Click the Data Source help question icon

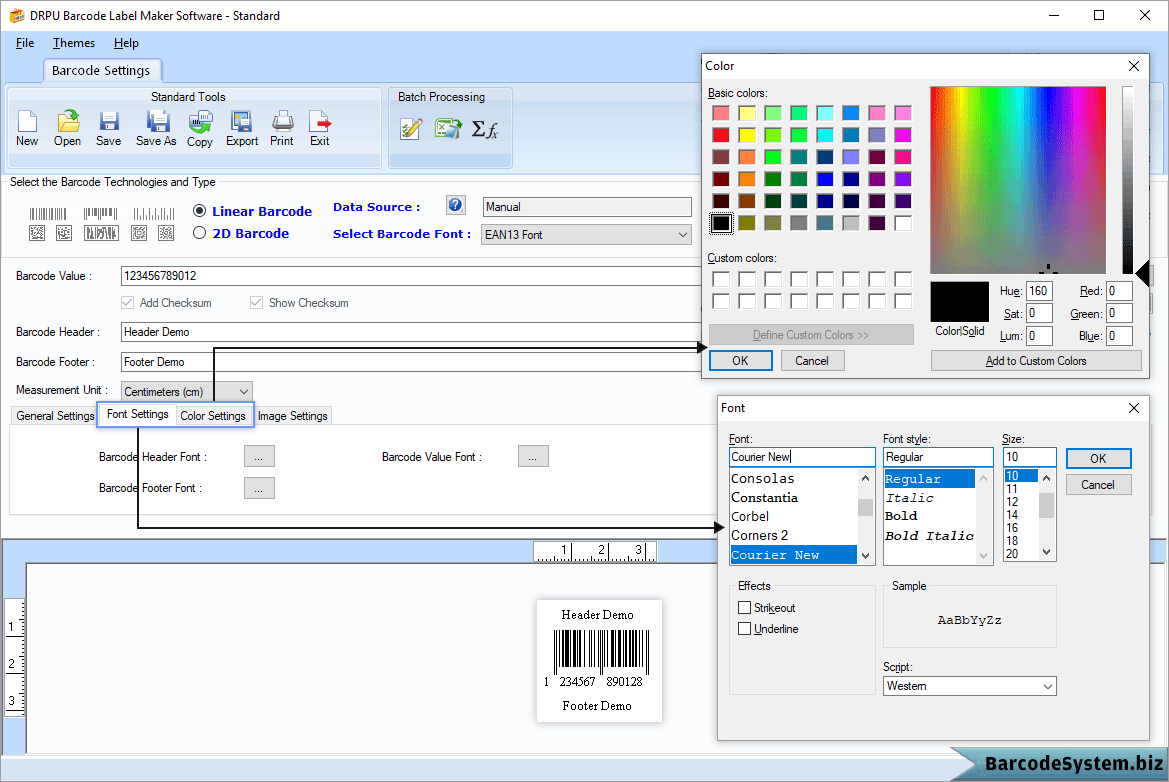tap(456, 205)
